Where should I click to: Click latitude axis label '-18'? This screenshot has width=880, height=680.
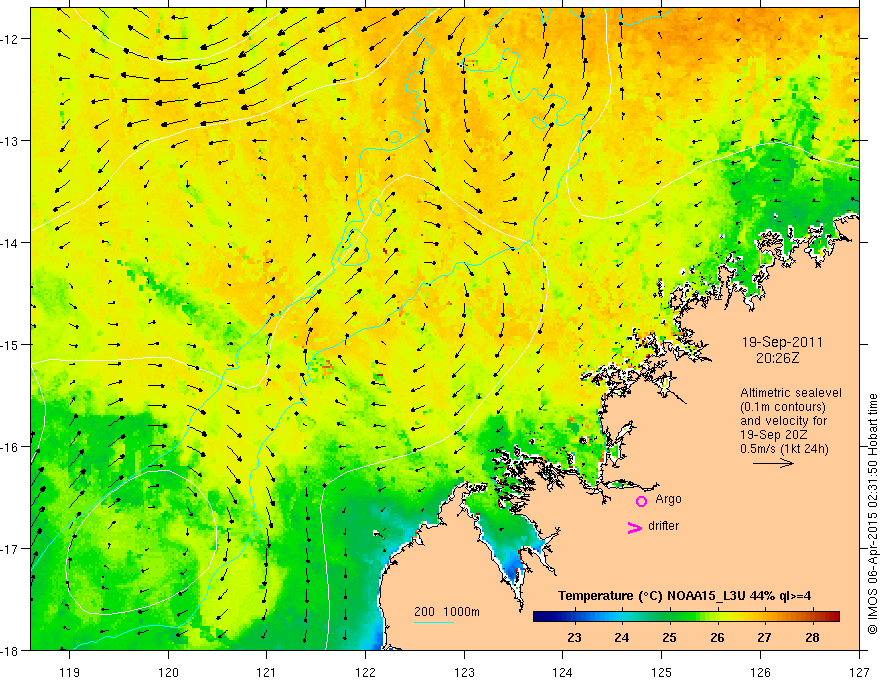pyautogui.click(x=10, y=651)
